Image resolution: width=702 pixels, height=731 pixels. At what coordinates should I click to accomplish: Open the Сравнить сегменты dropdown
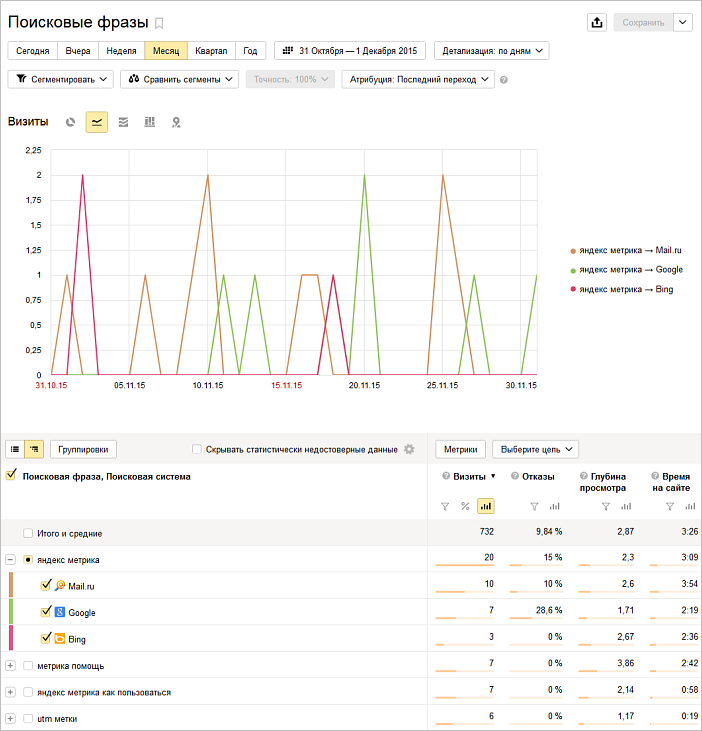coord(179,79)
